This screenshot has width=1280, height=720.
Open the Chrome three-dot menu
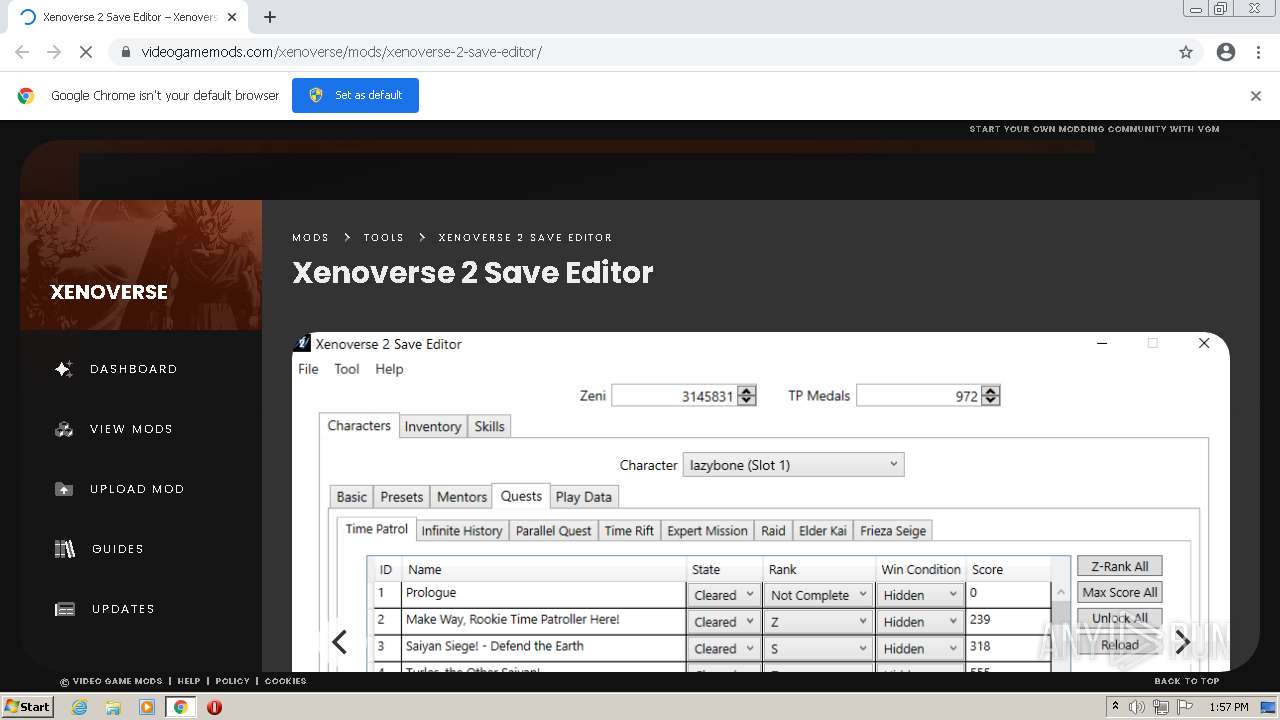click(1258, 52)
